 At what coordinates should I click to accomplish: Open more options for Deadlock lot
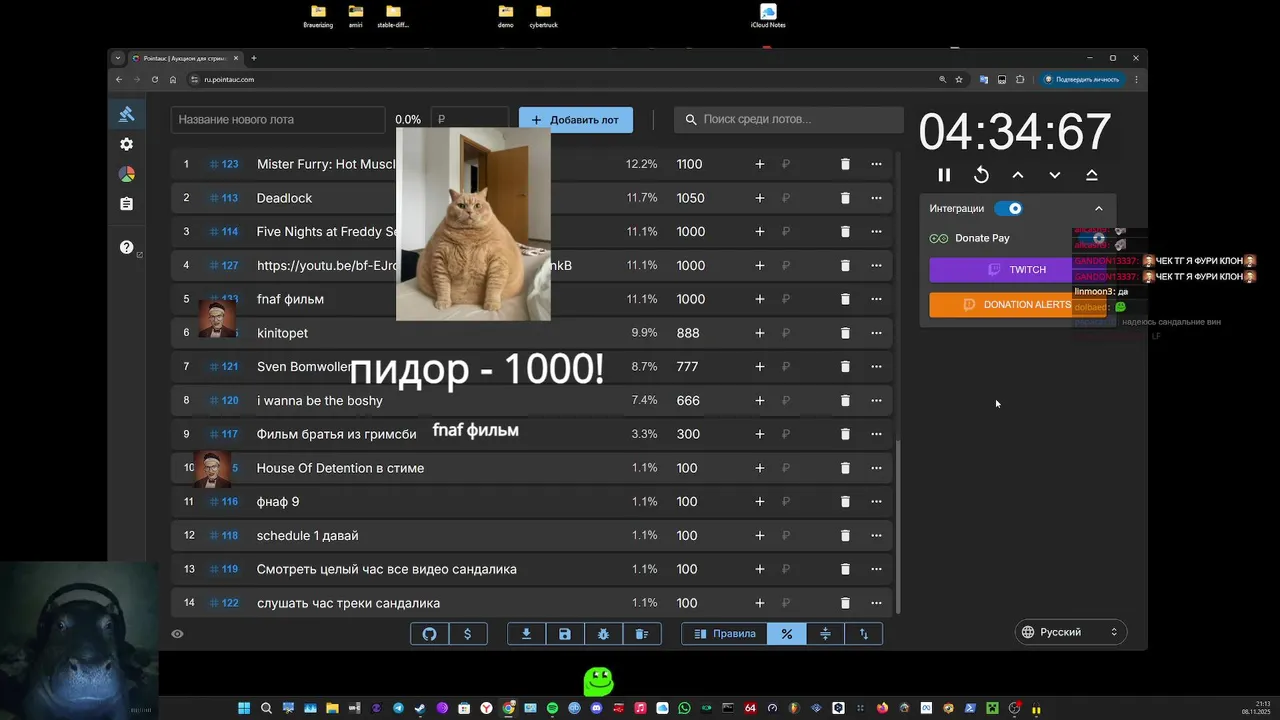click(876, 198)
